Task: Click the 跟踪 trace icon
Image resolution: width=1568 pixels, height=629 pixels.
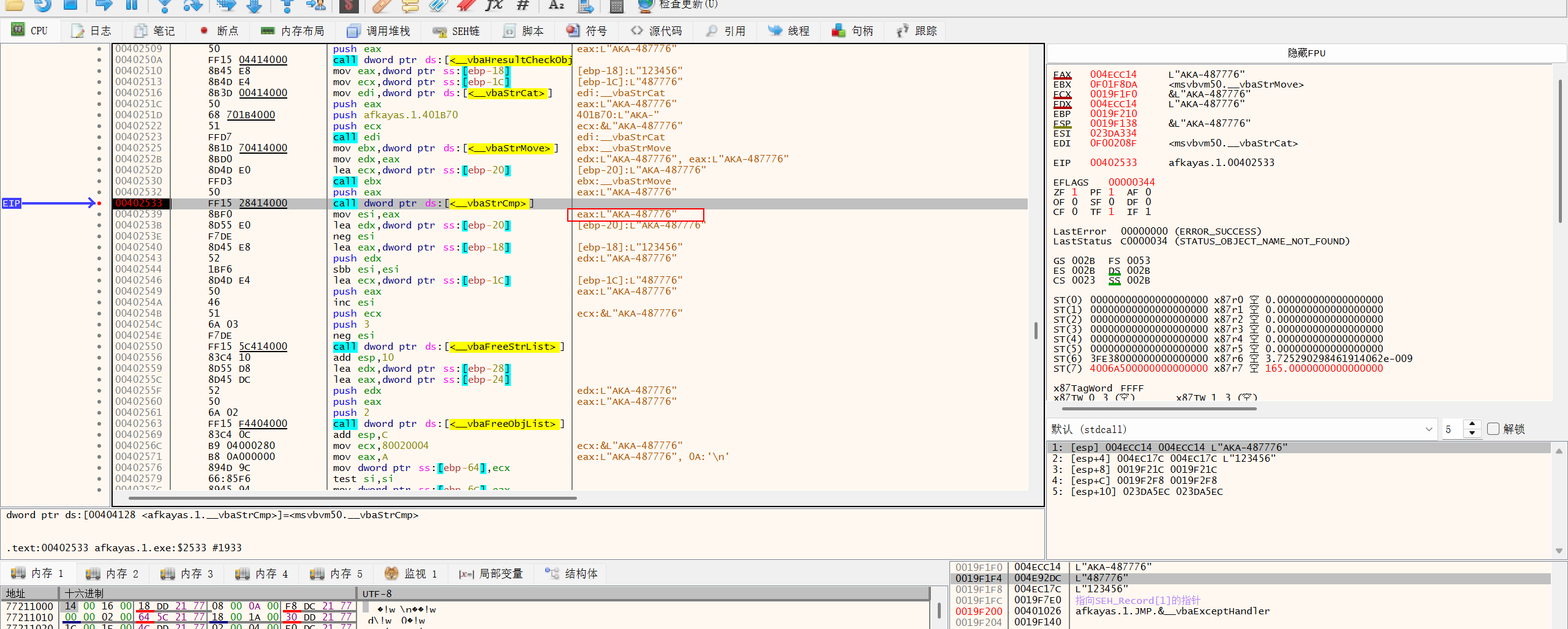Action: point(902,31)
